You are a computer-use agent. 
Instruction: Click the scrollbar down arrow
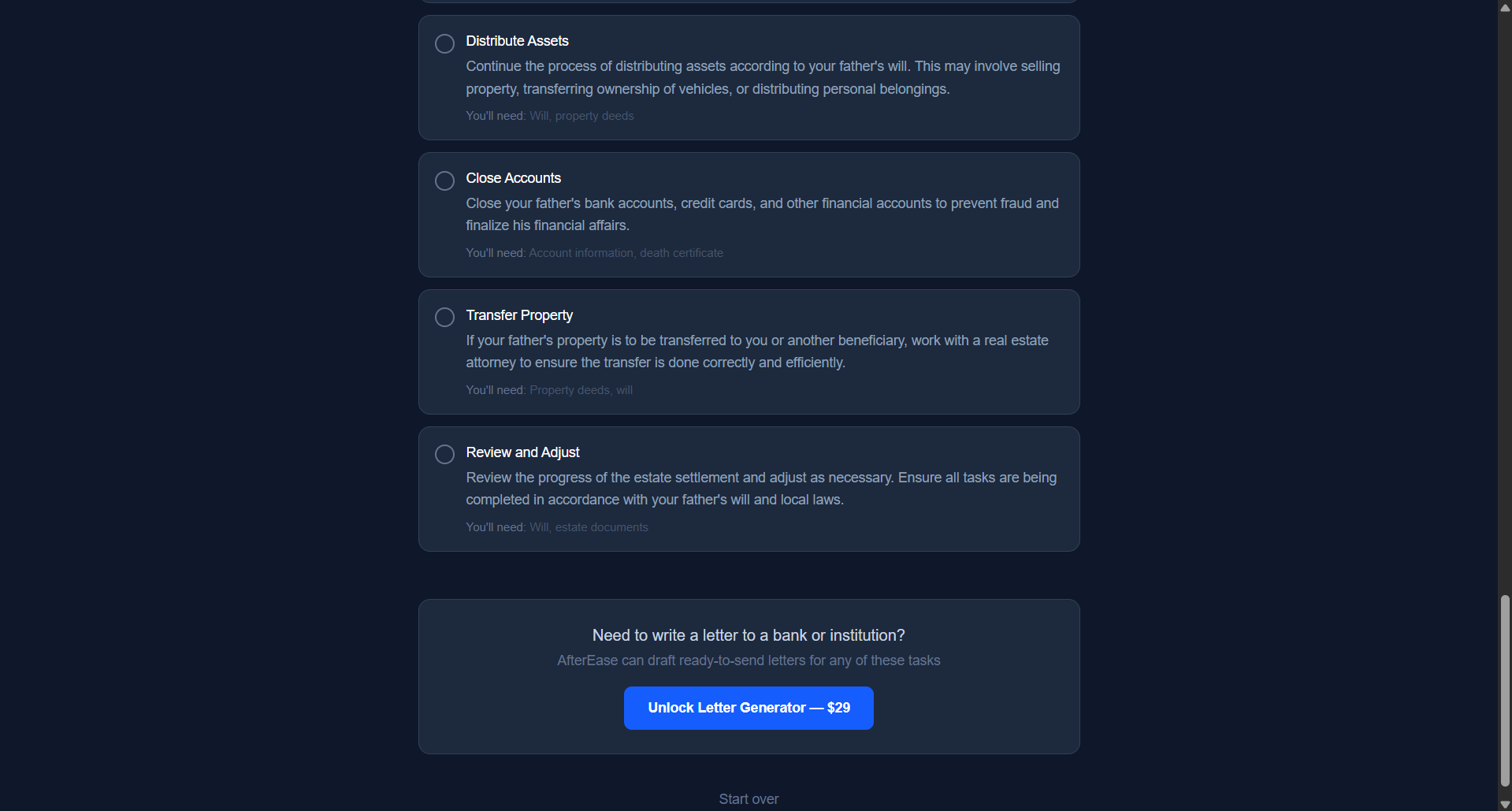(1504, 803)
